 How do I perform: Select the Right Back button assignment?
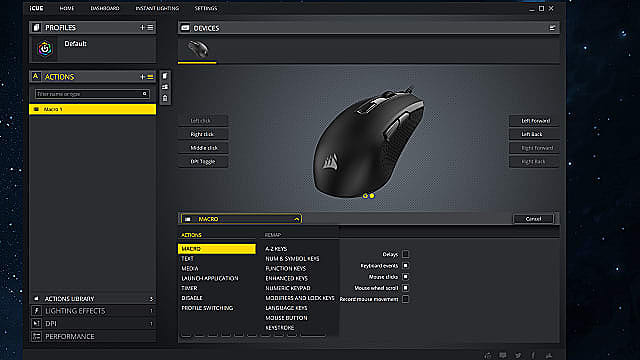pyautogui.click(x=534, y=162)
